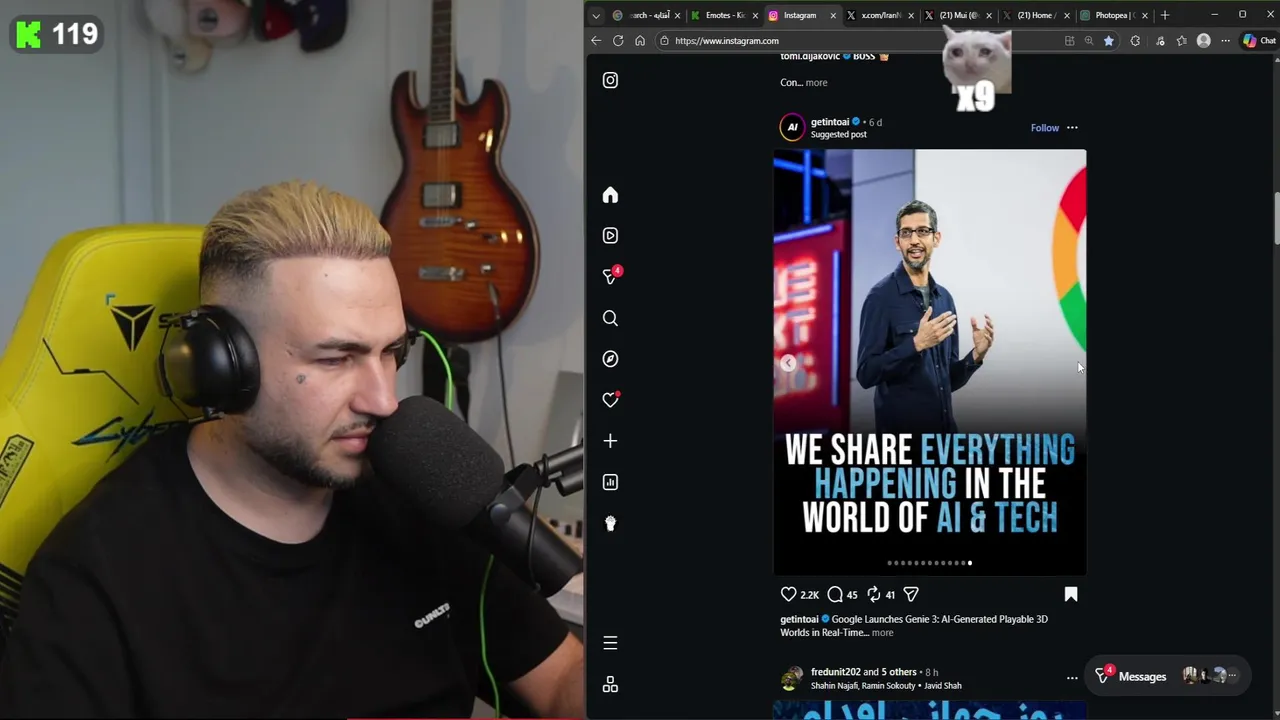Open the Favorites list icon in browser toolbar
This screenshot has width=1280, height=720.
click(1182, 41)
